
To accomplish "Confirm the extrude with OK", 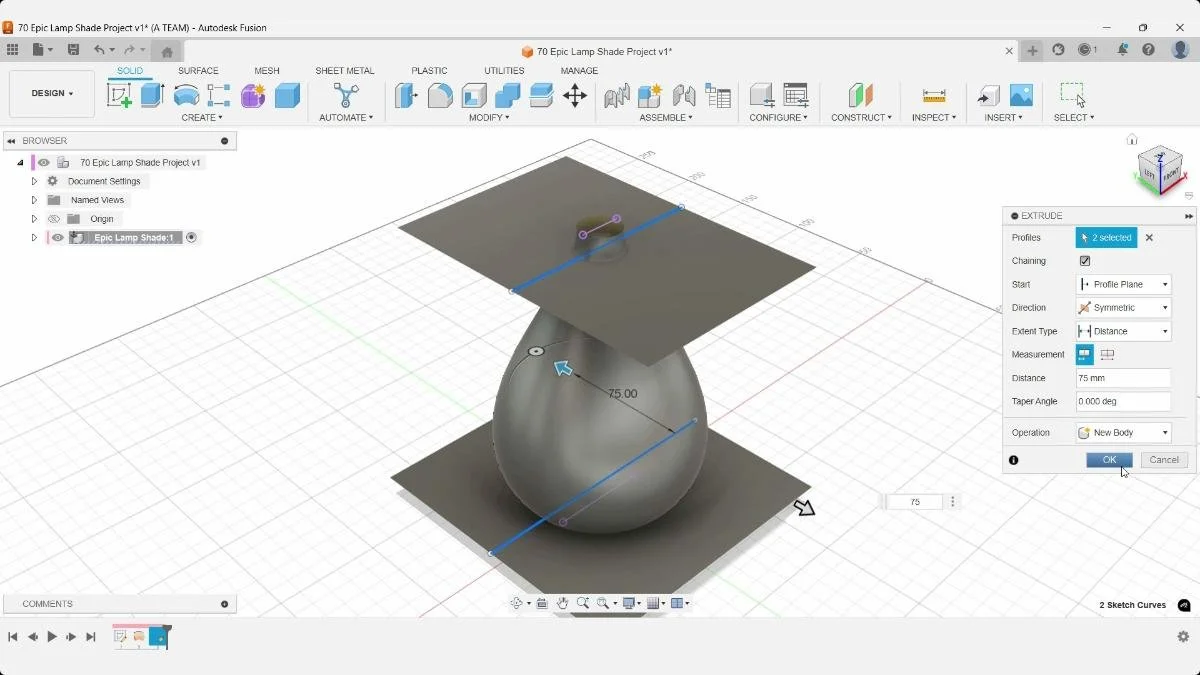I will tap(1109, 460).
